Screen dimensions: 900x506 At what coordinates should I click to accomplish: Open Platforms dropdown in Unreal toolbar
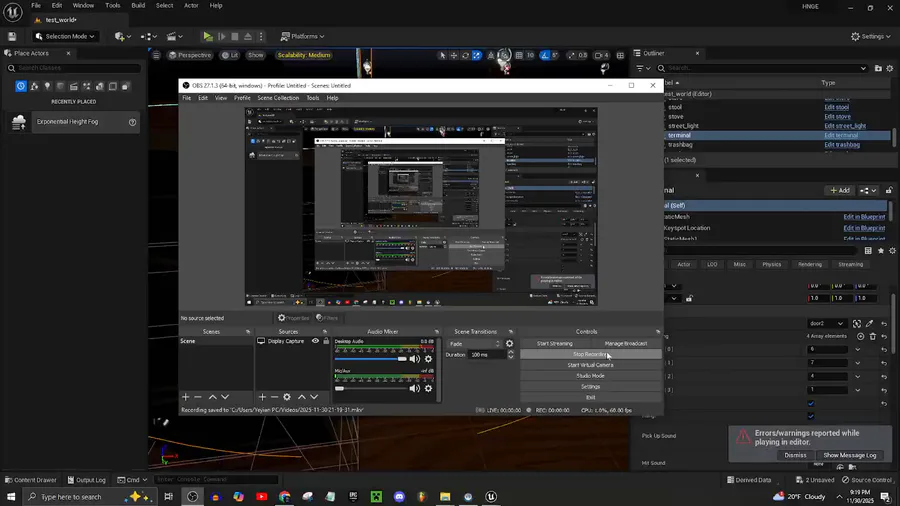302,36
